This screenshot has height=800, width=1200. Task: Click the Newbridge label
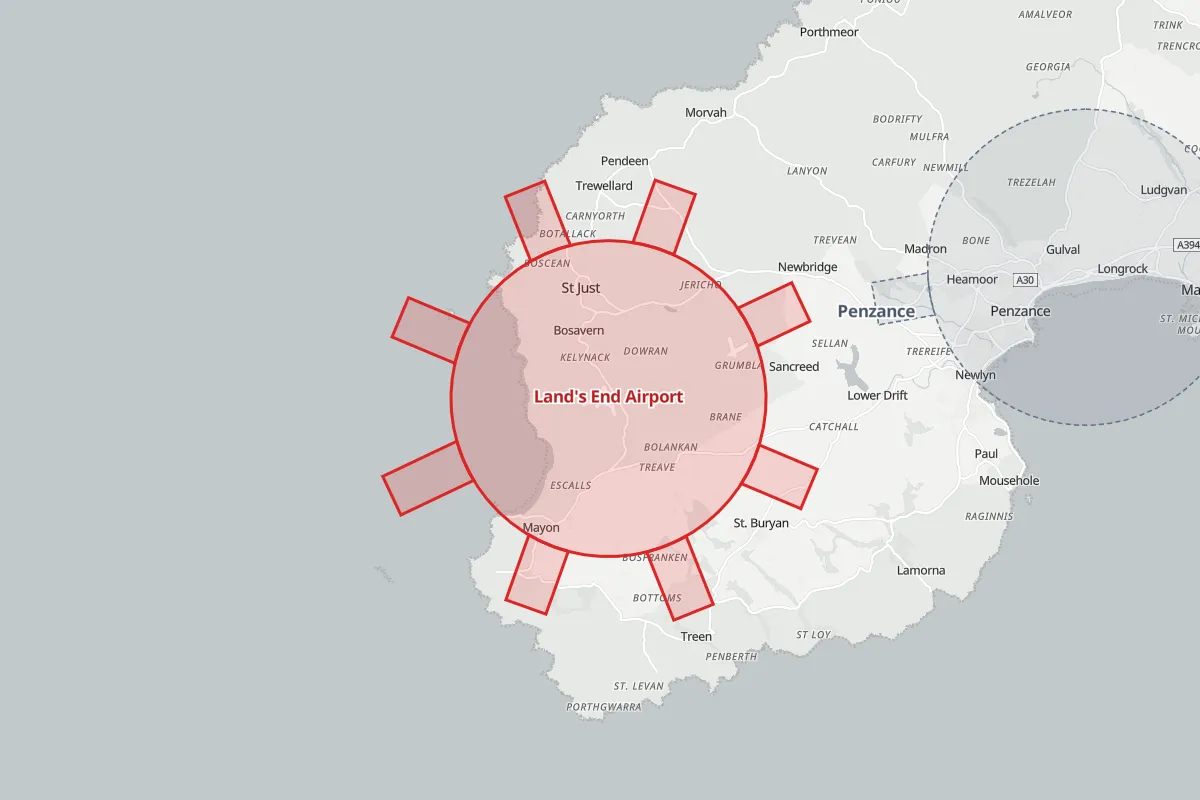[x=808, y=267]
